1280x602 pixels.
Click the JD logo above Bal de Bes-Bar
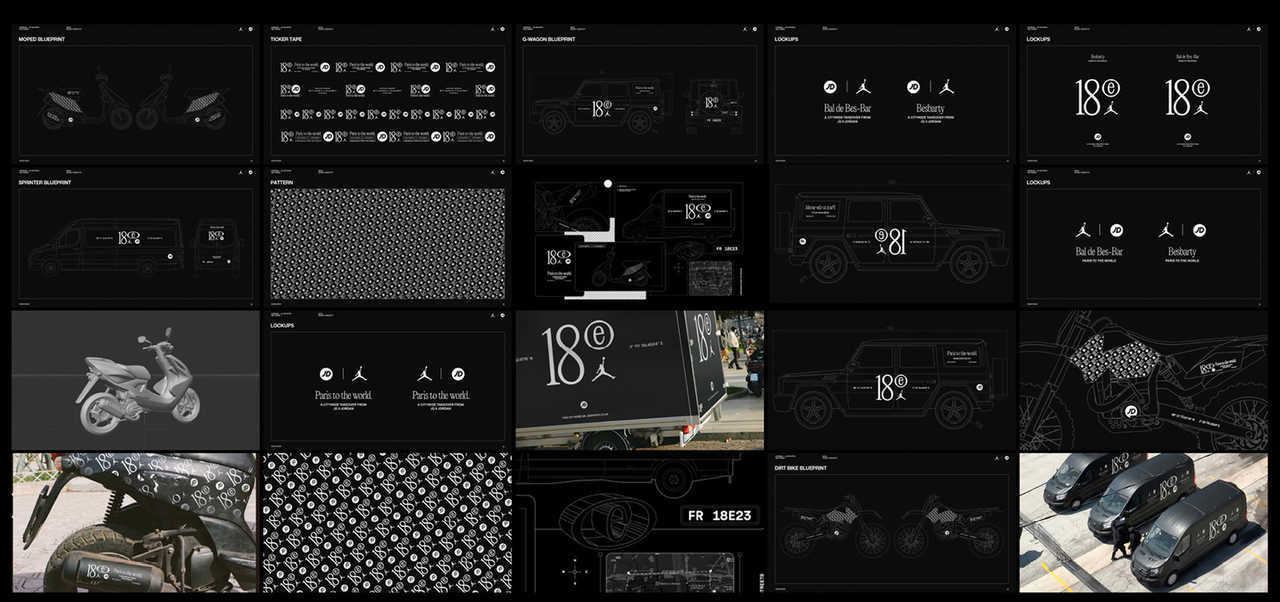pos(830,87)
